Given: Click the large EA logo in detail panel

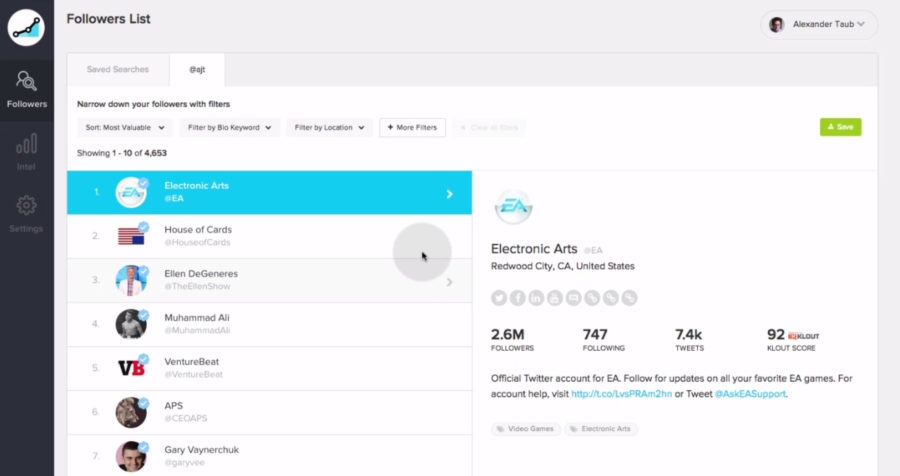Looking at the screenshot, I should coord(513,207).
